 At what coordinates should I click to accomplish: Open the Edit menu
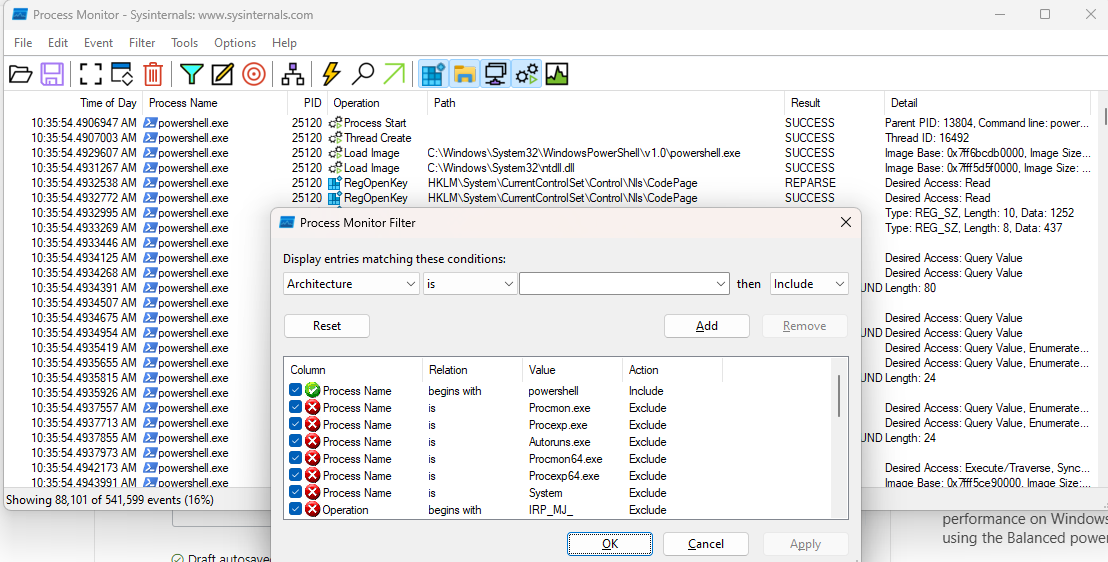click(x=58, y=42)
